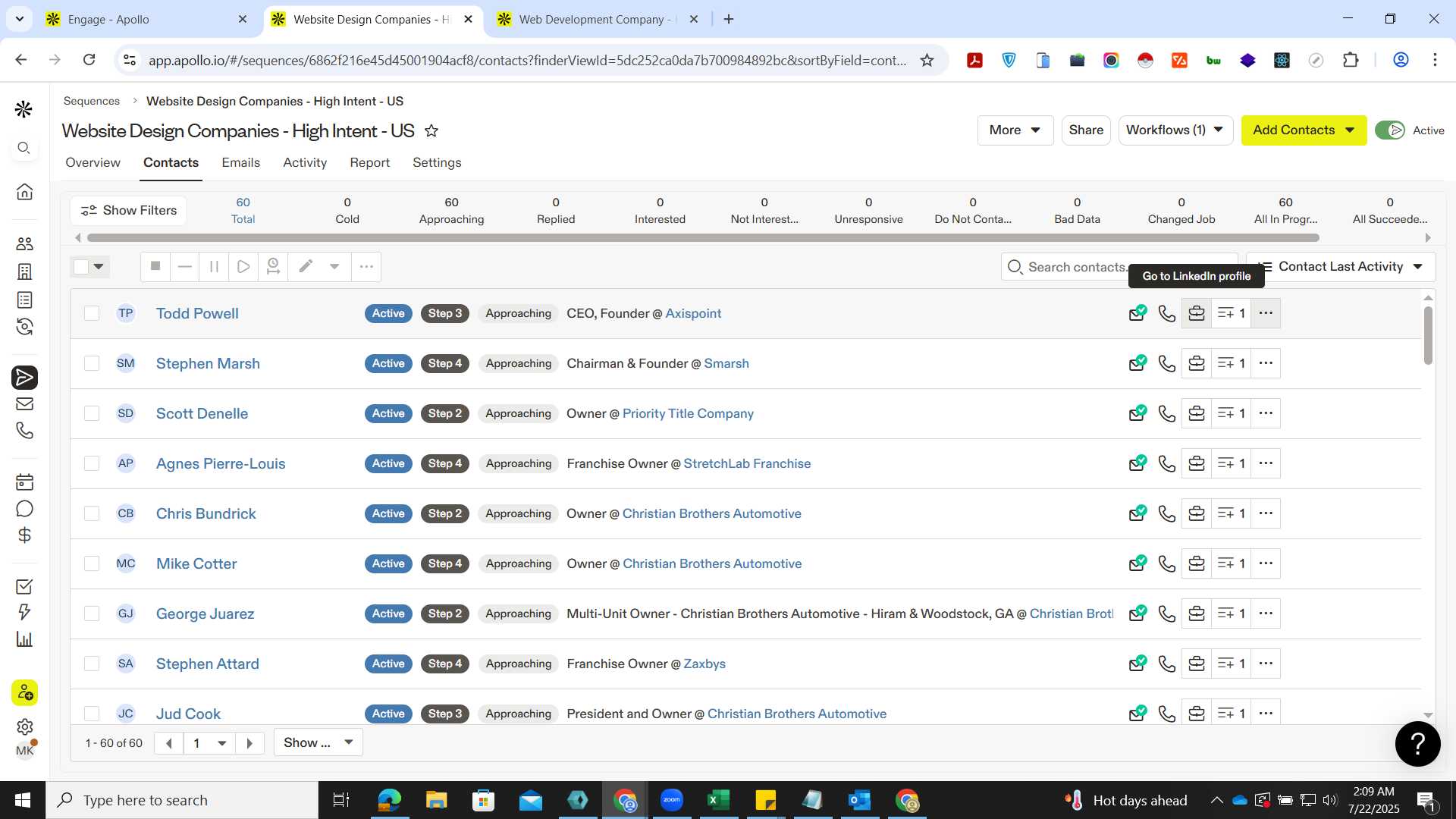This screenshot has width=1456, height=819.
Task: Open the Workflows (1) dropdown
Action: tap(1175, 130)
